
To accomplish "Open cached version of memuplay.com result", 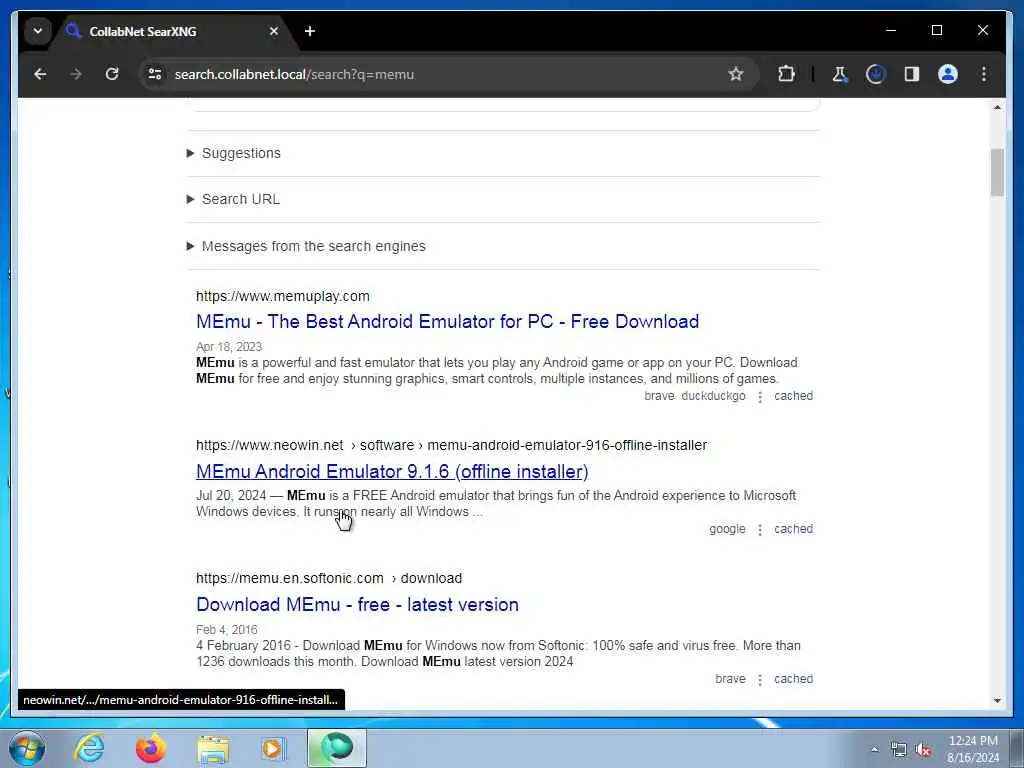I will click(x=793, y=396).
